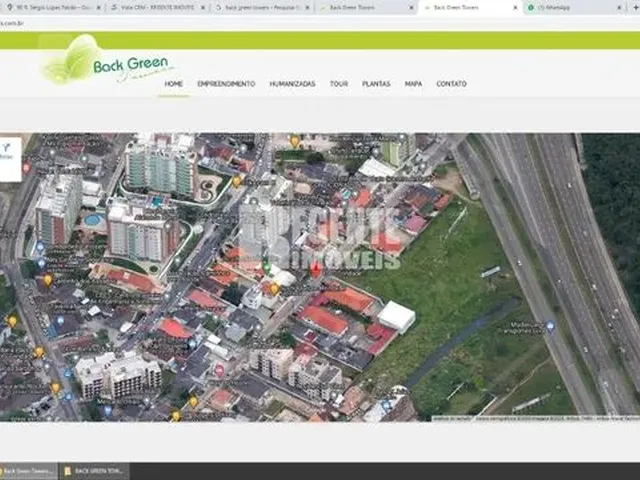This screenshot has width=640, height=480.
Task: Open the HOME menu item
Action: [173, 84]
